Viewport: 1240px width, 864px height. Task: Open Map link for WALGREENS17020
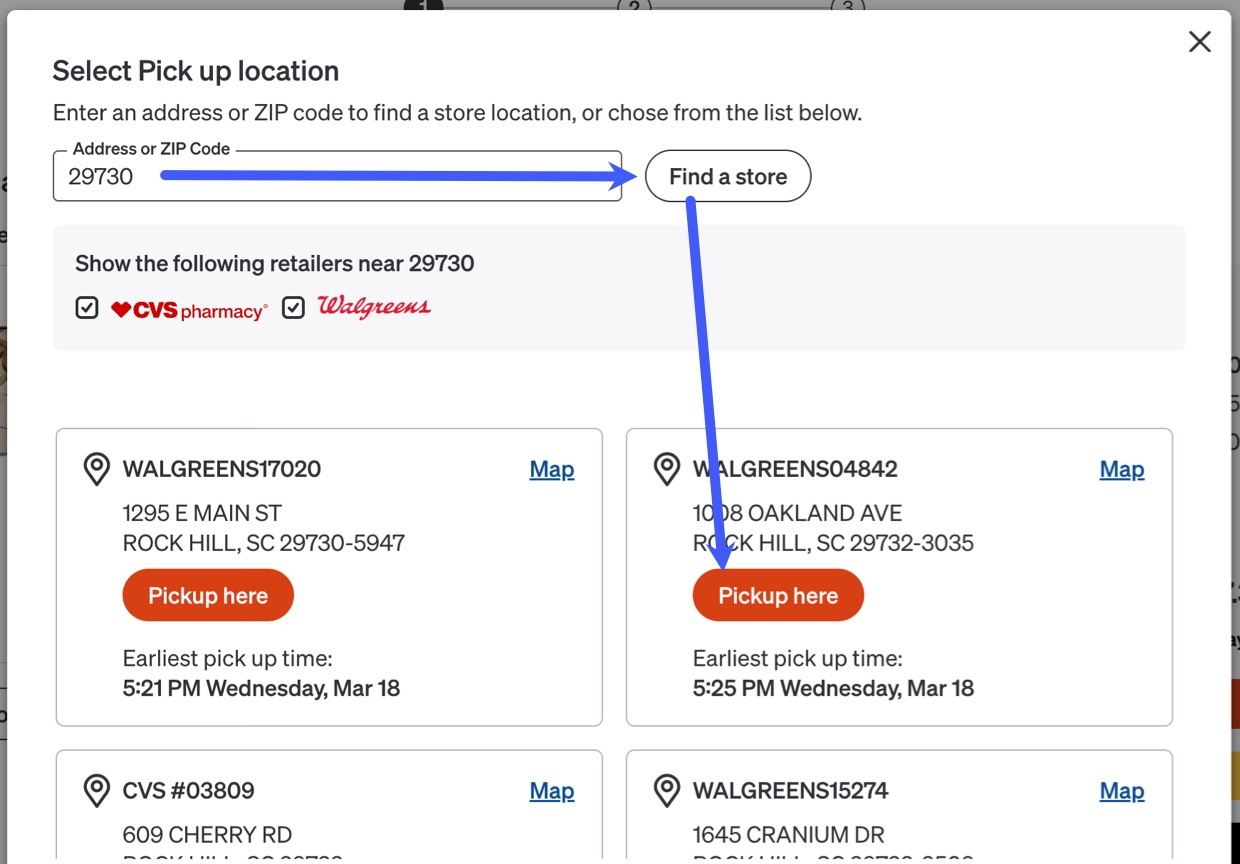click(x=552, y=469)
